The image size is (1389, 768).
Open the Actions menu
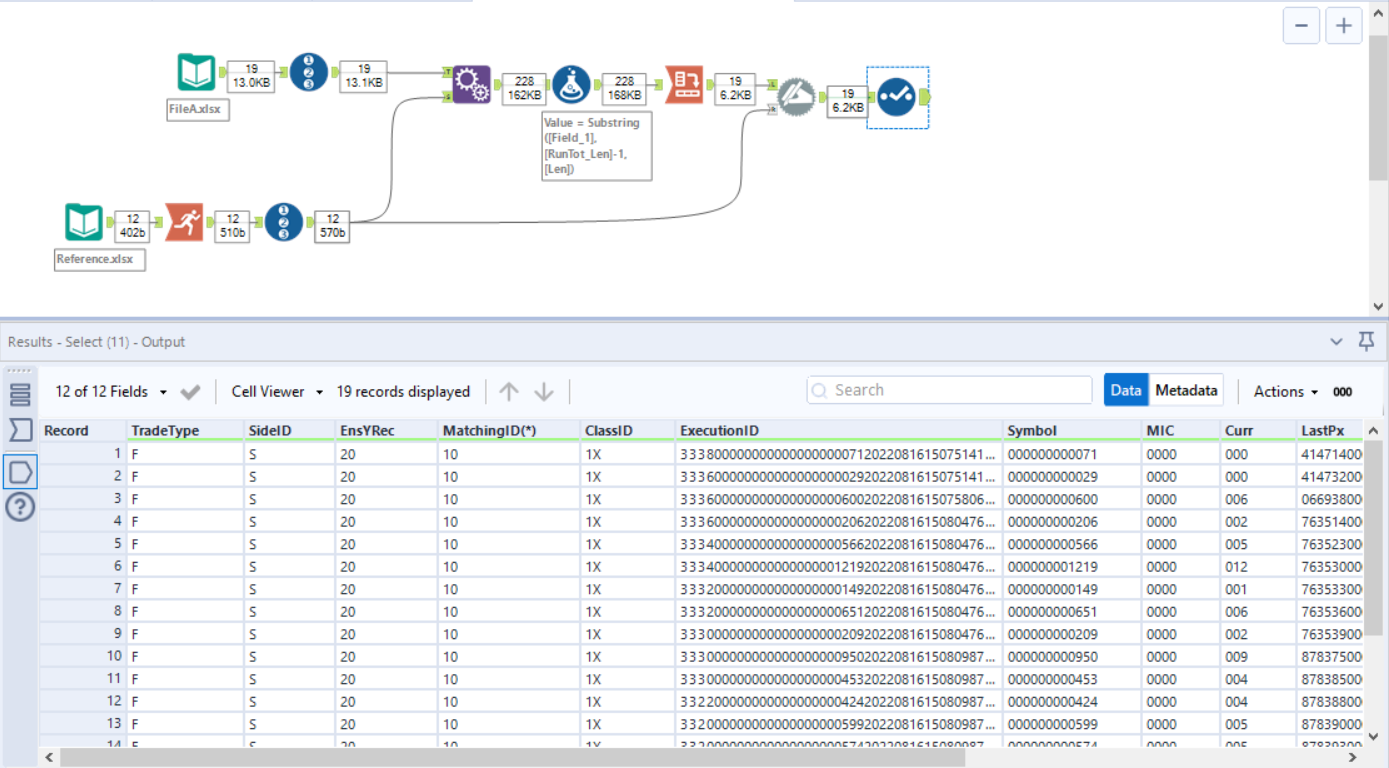click(x=1283, y=391)
